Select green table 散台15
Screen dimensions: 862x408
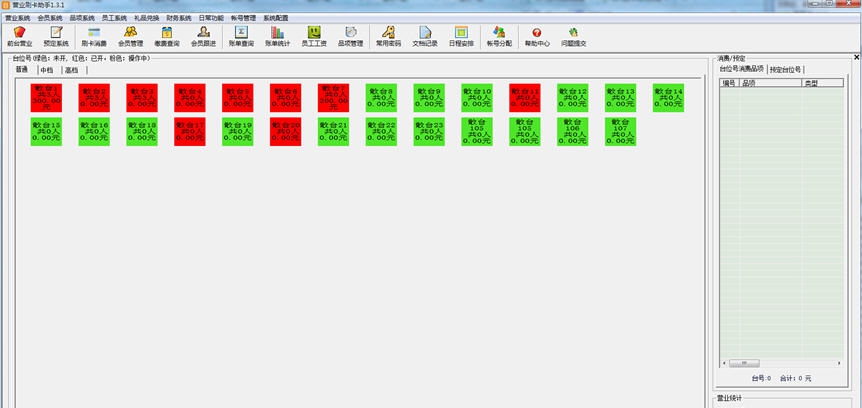click(x=46, y=131)
